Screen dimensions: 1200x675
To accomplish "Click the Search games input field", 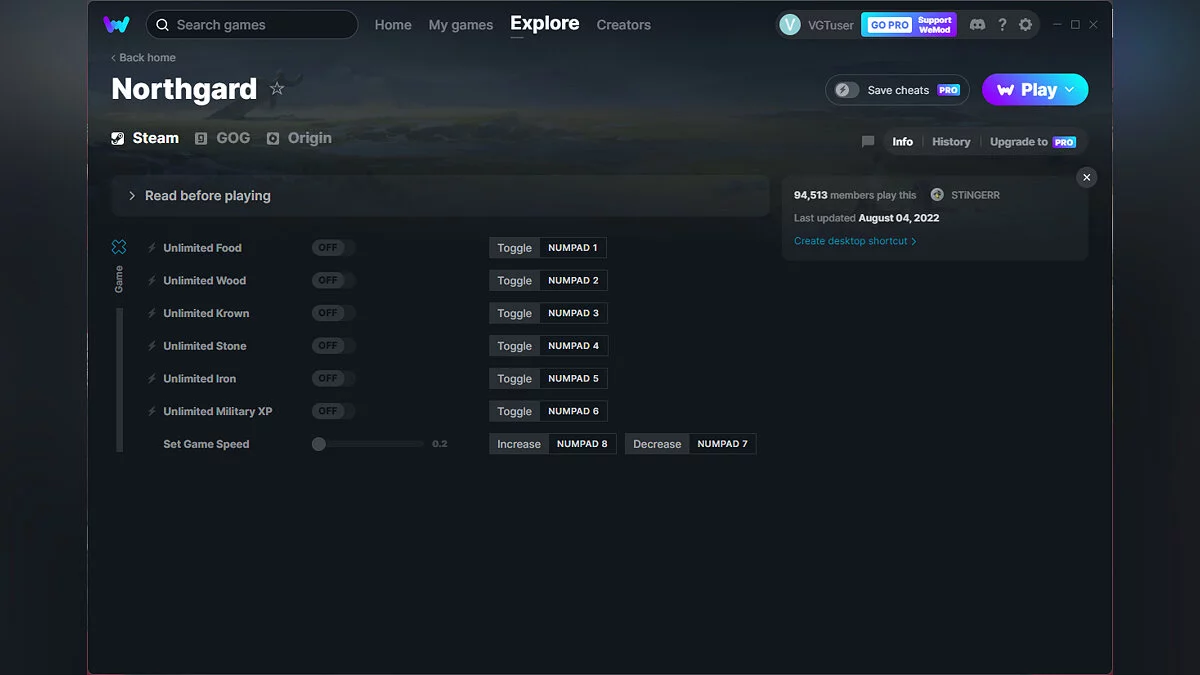I will (x=262, y=25).
